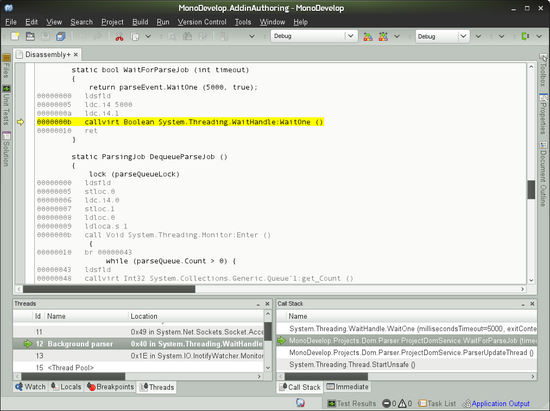Open the second Debug combo box
Image resolution: width=550 pixels, height=411 pixels.
pos(442,36)
